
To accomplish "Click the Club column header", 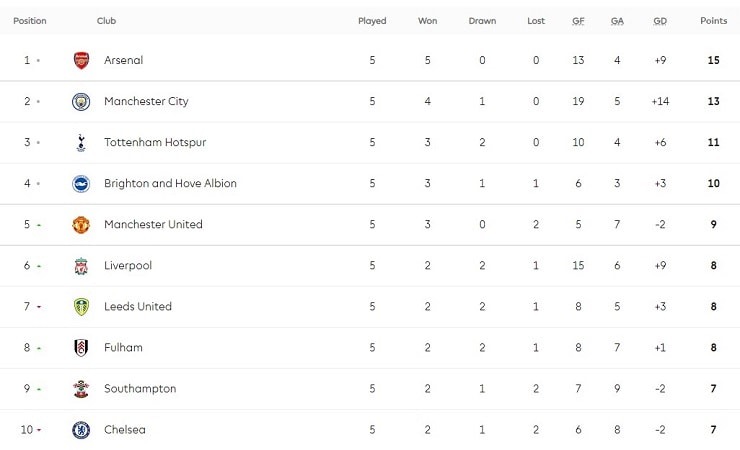I will click(106, 21).
